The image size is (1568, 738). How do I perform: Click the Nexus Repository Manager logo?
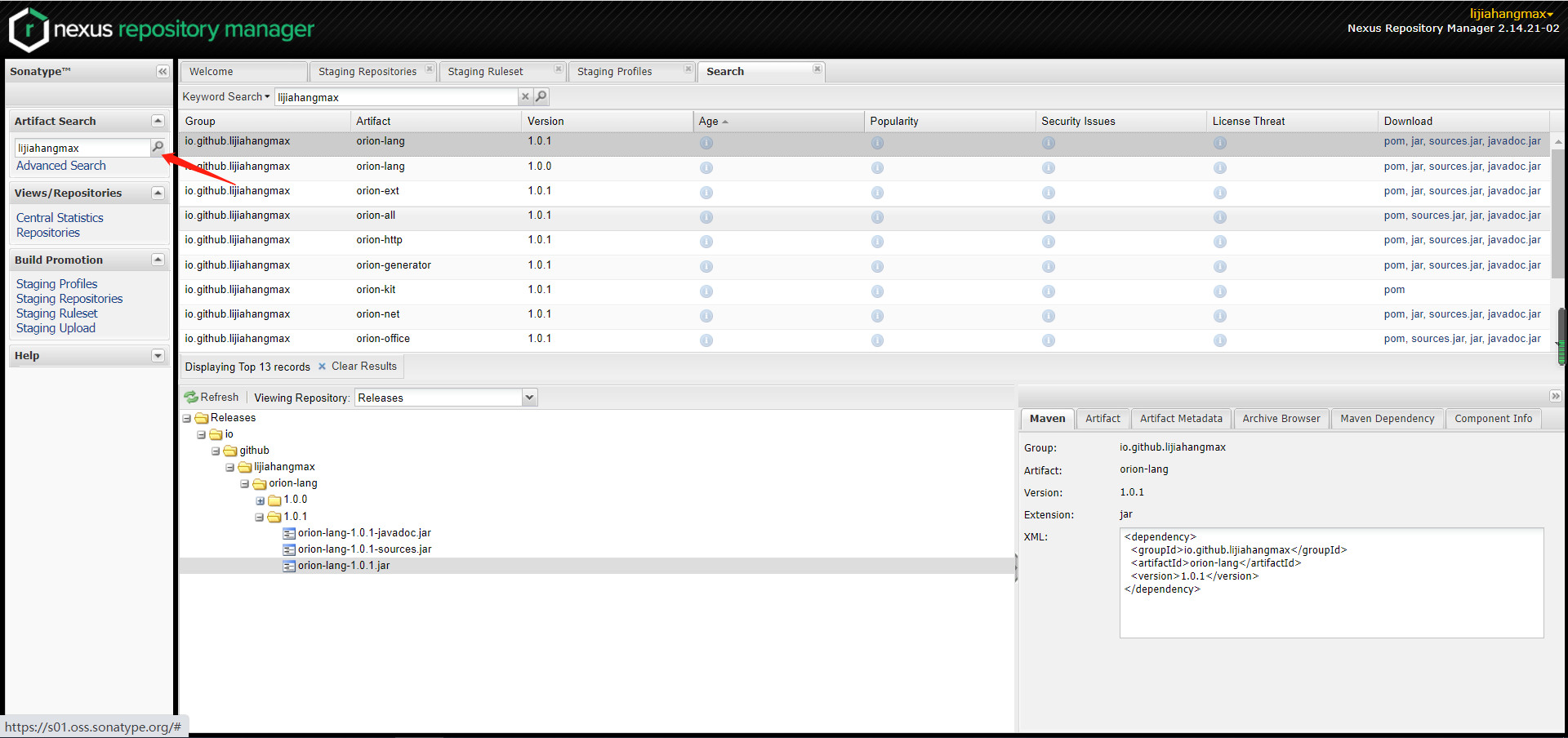click(161, 29)
